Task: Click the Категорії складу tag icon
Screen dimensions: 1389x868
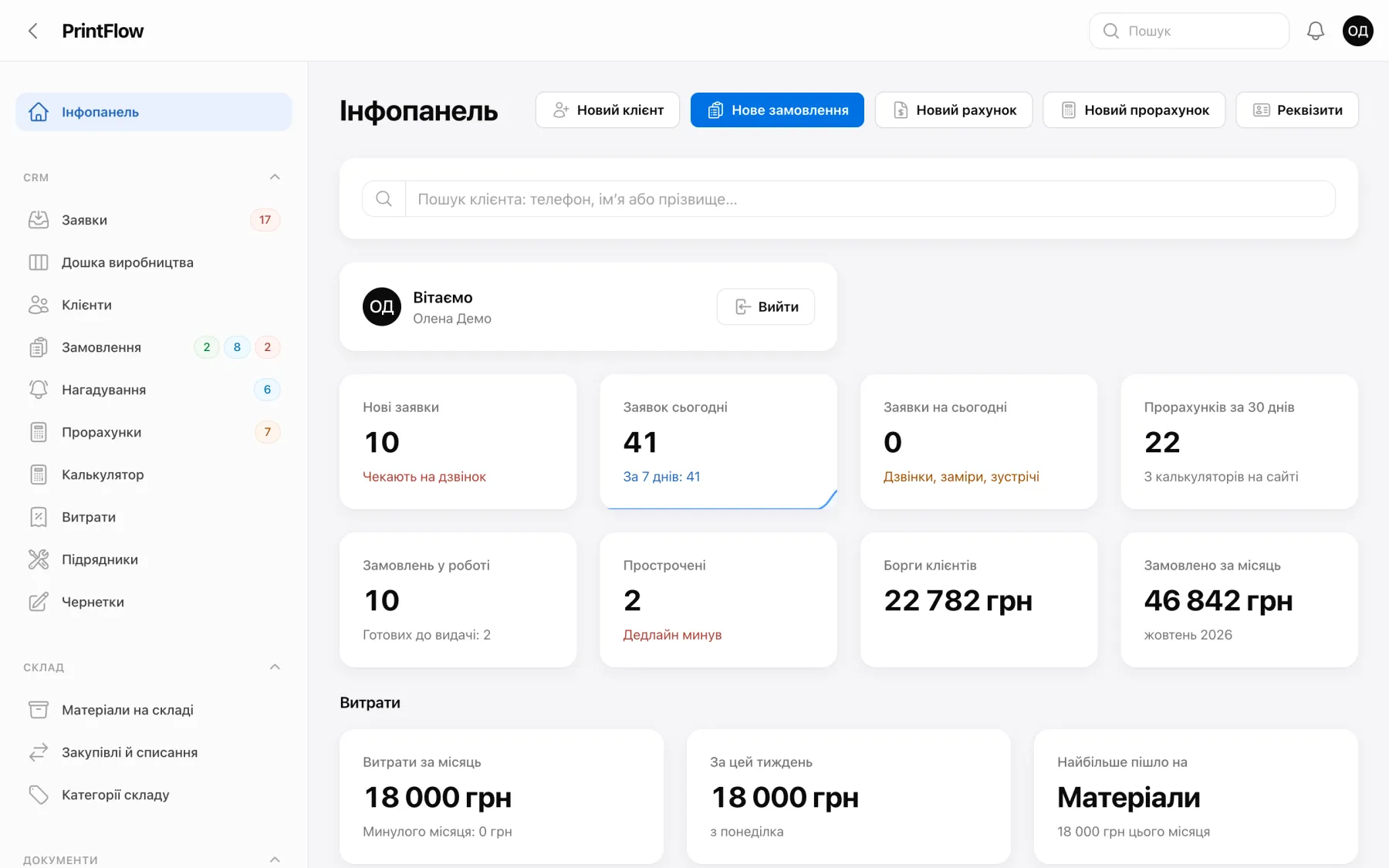Action: tap(39, 795)
